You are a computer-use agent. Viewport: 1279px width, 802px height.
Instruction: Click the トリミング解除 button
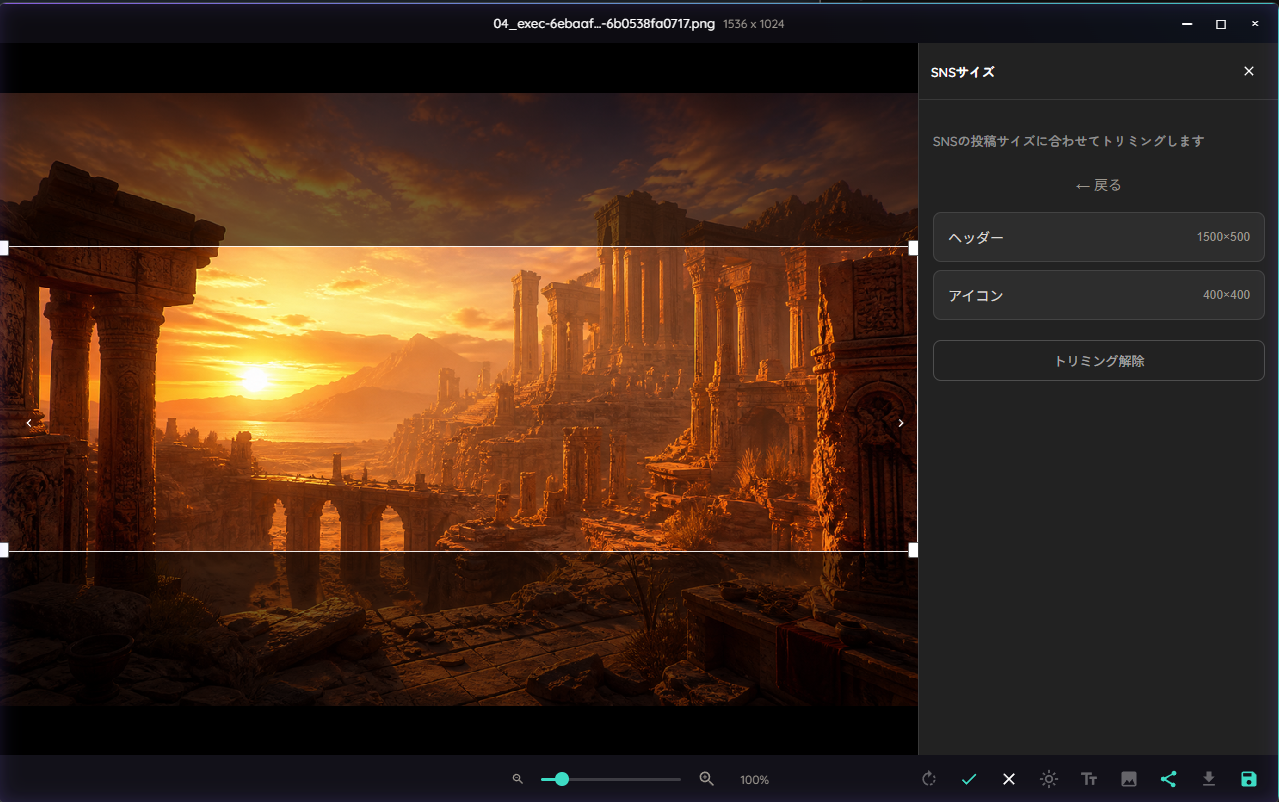(1099, 361)
